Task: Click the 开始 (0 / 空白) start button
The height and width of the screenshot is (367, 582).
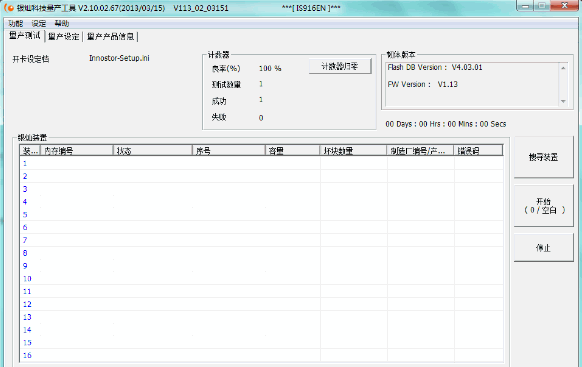Action: click(x=543, y=206)
